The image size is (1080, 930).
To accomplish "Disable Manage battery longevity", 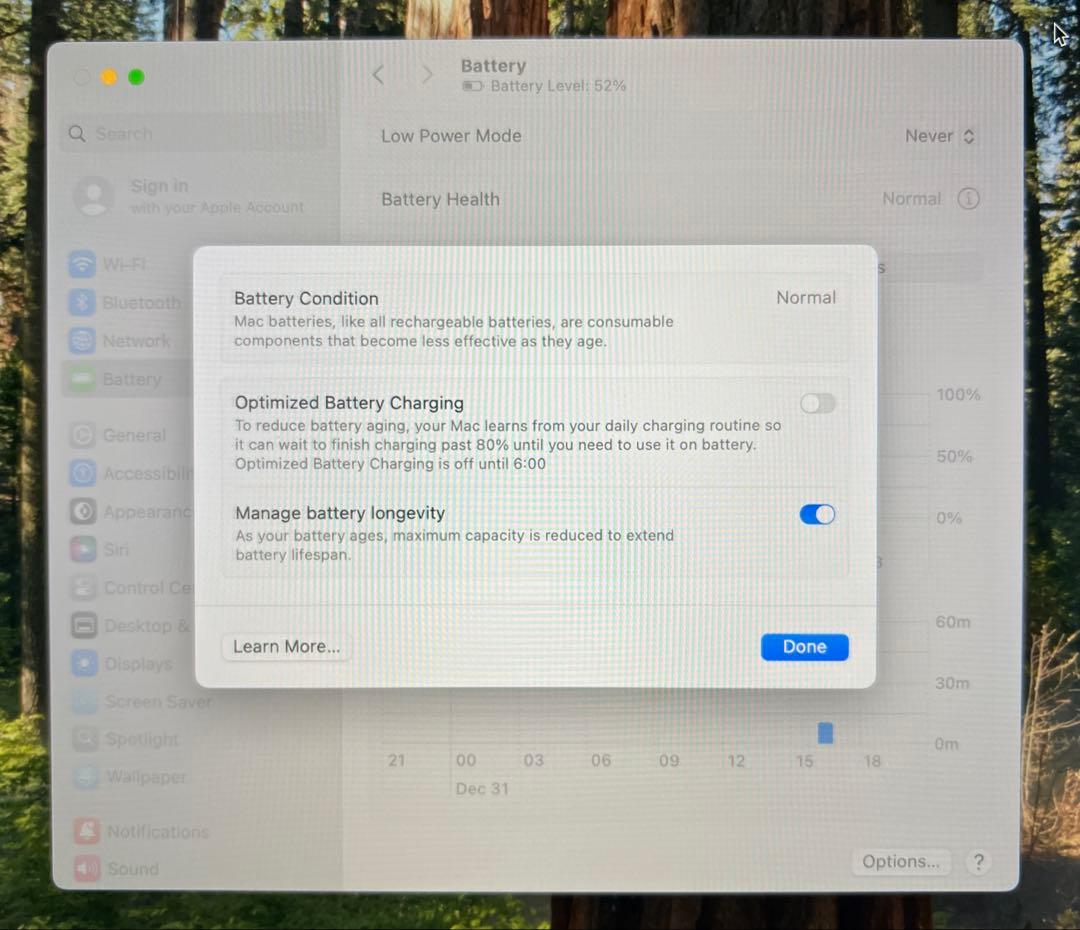I will (x=817, y=514).
